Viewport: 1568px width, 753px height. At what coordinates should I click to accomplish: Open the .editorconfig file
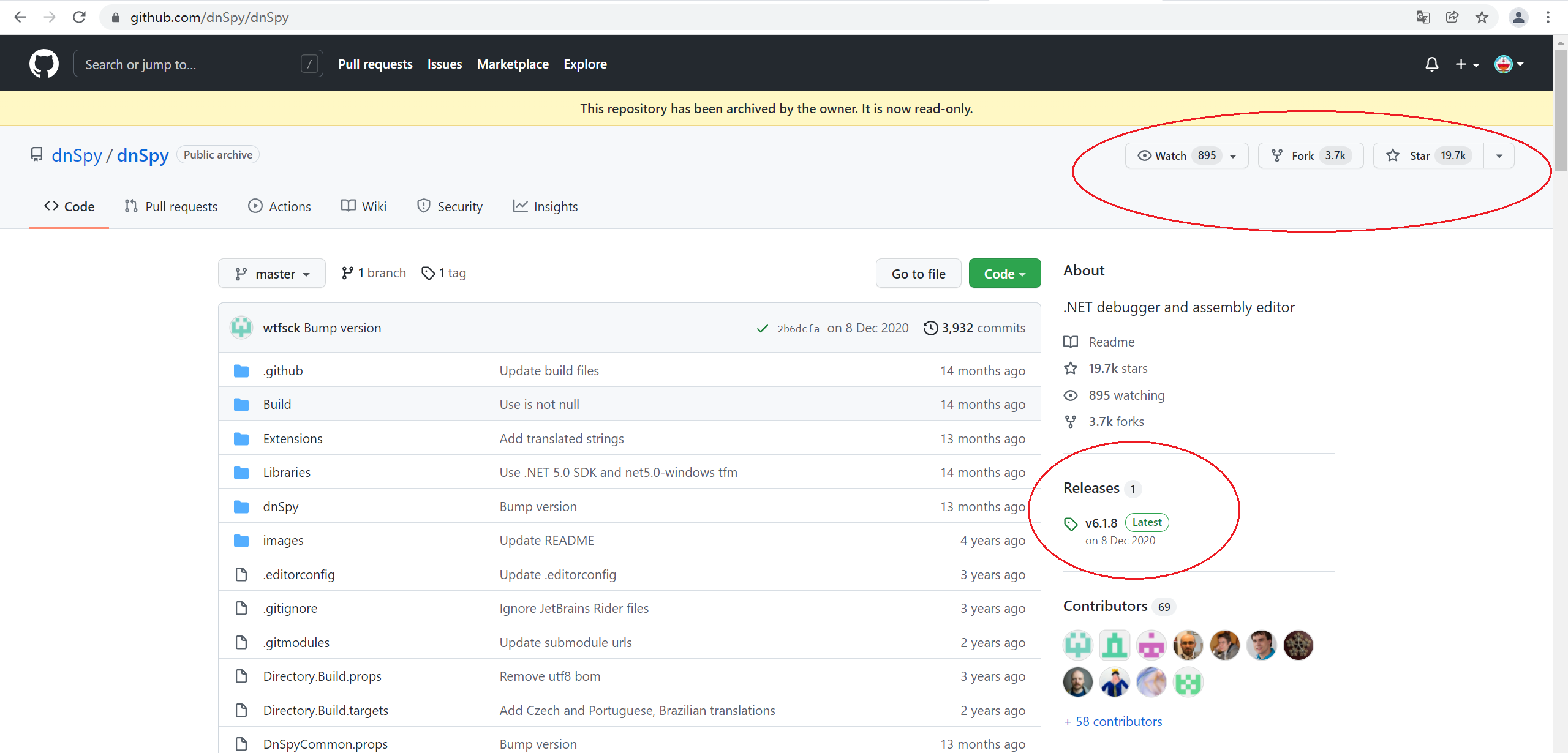pos(299,574)
